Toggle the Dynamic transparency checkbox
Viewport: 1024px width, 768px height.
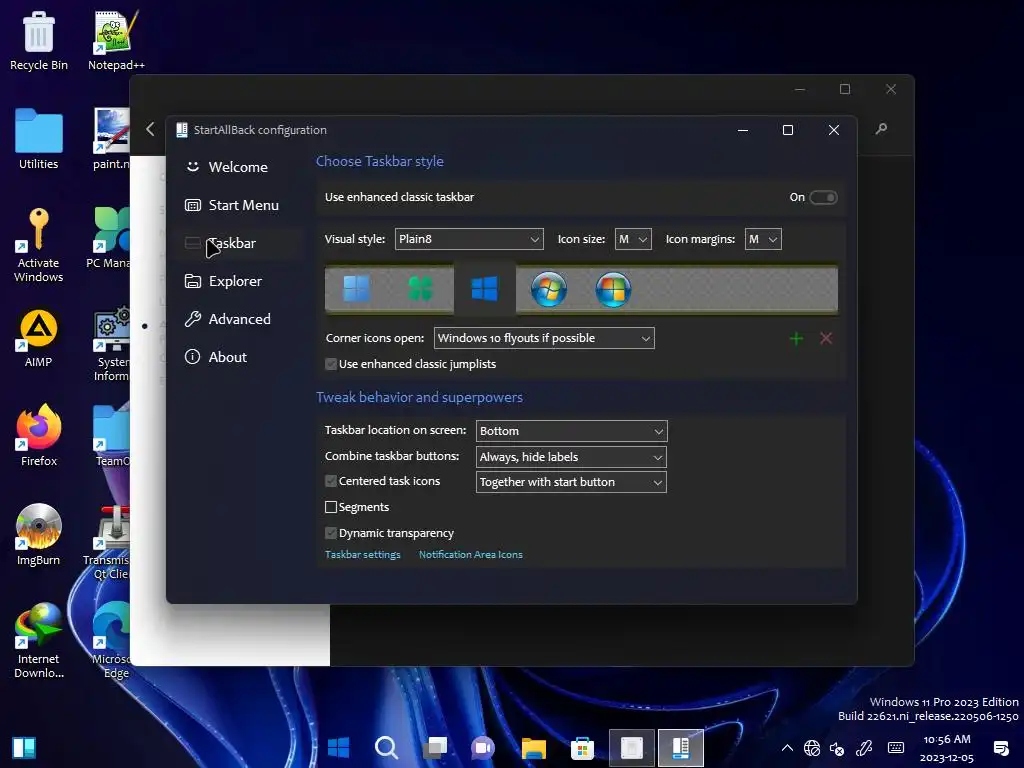point(331,533)
